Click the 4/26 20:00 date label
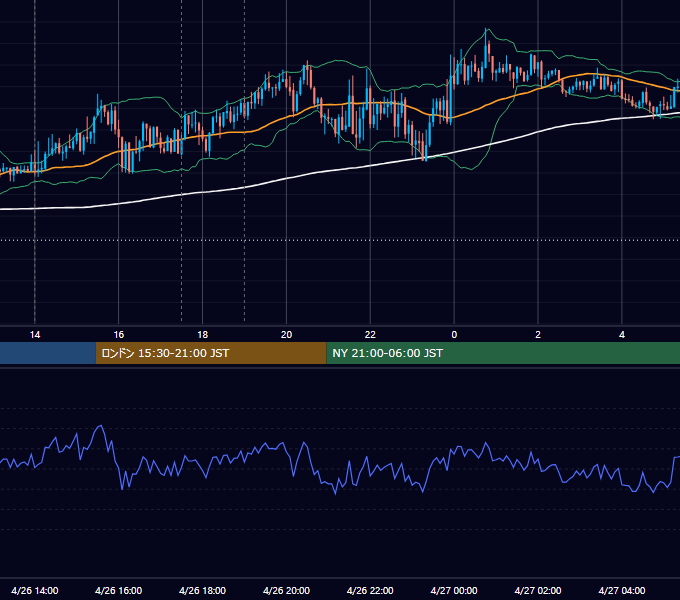Image resolution: width=680 pixels, height=600 pixels. (x=286, y=590)
